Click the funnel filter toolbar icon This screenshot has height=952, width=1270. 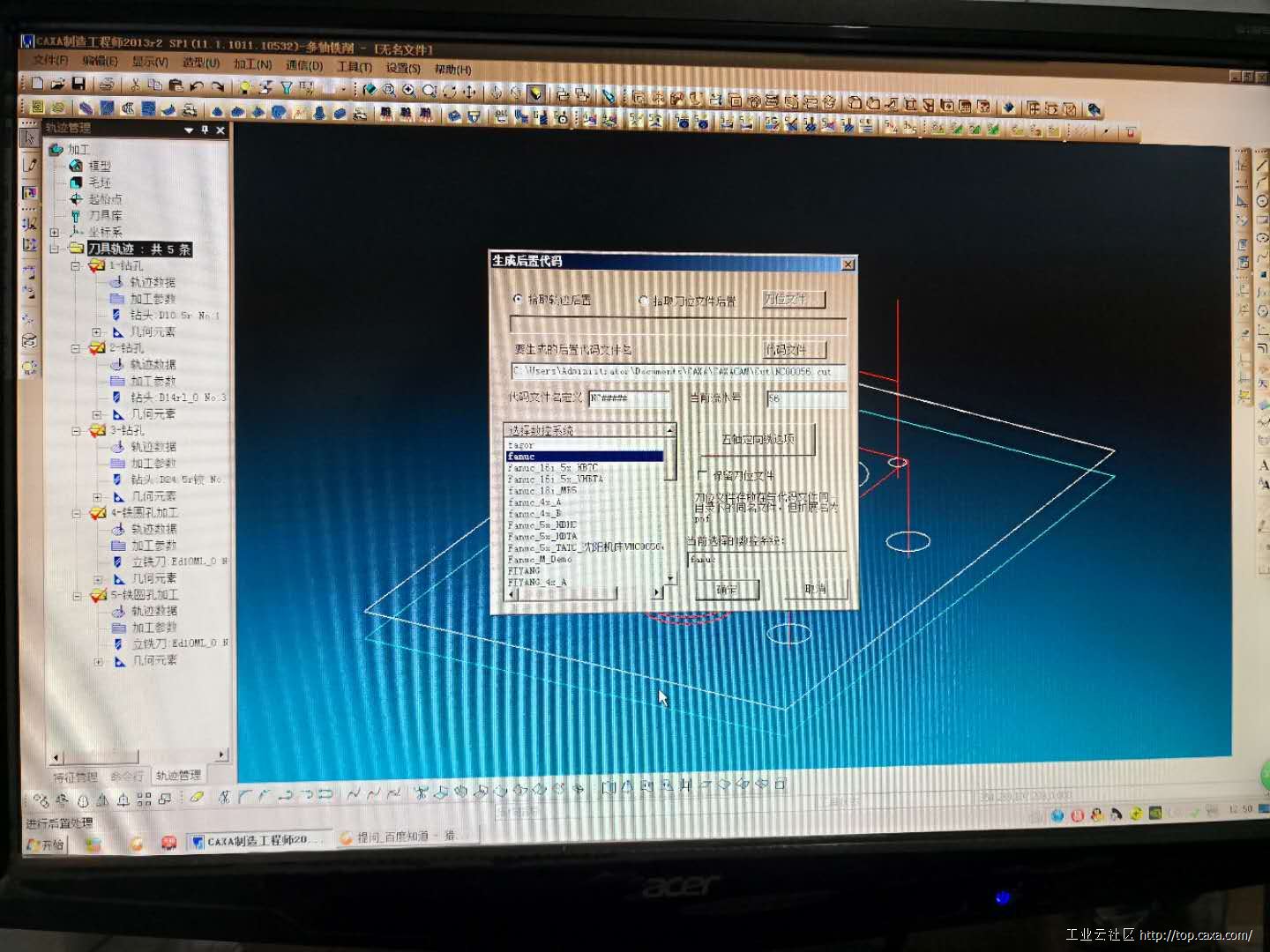click(x=286, y=87)
